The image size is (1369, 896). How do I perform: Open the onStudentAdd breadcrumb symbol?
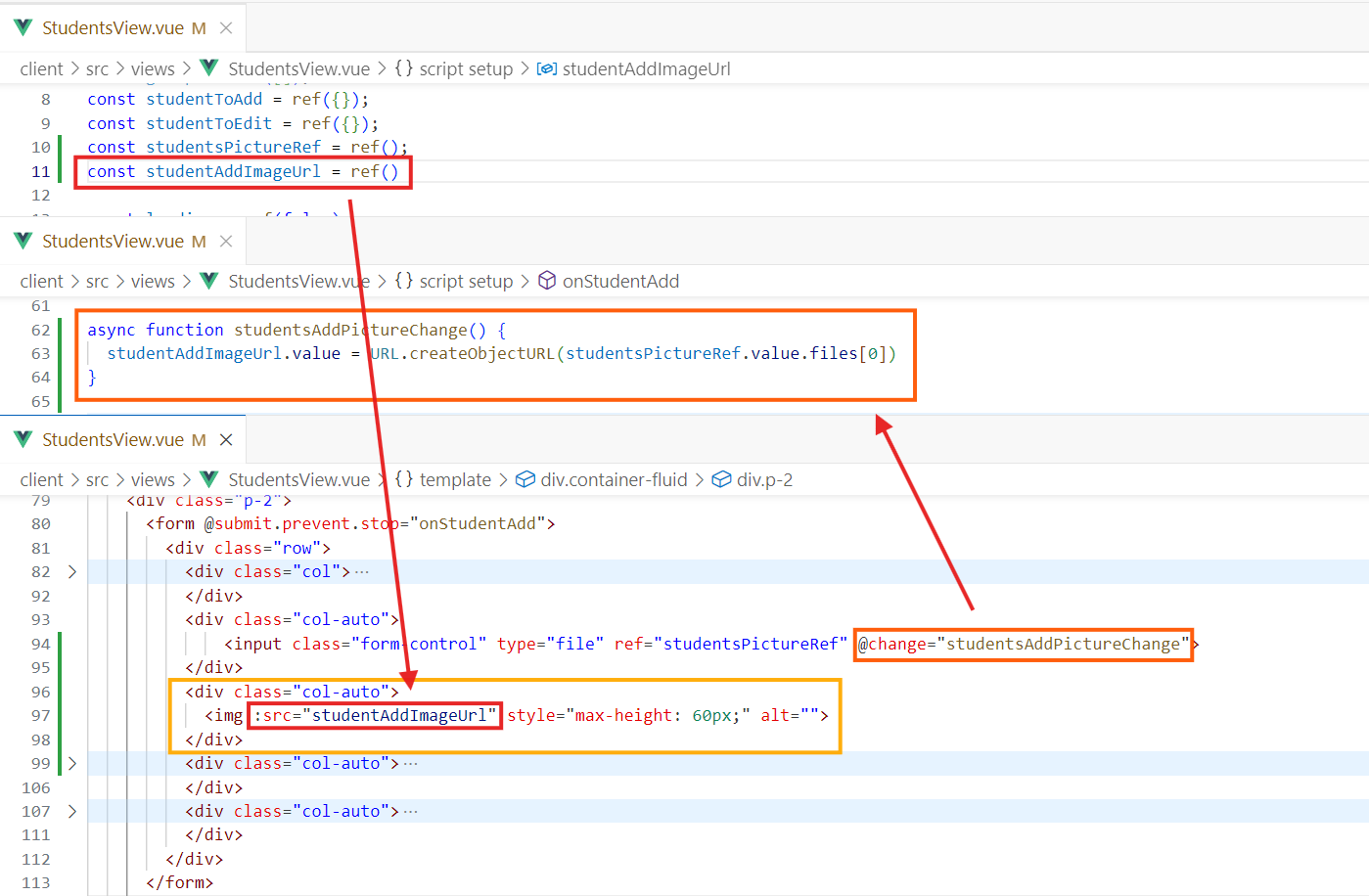pos(620,282)
